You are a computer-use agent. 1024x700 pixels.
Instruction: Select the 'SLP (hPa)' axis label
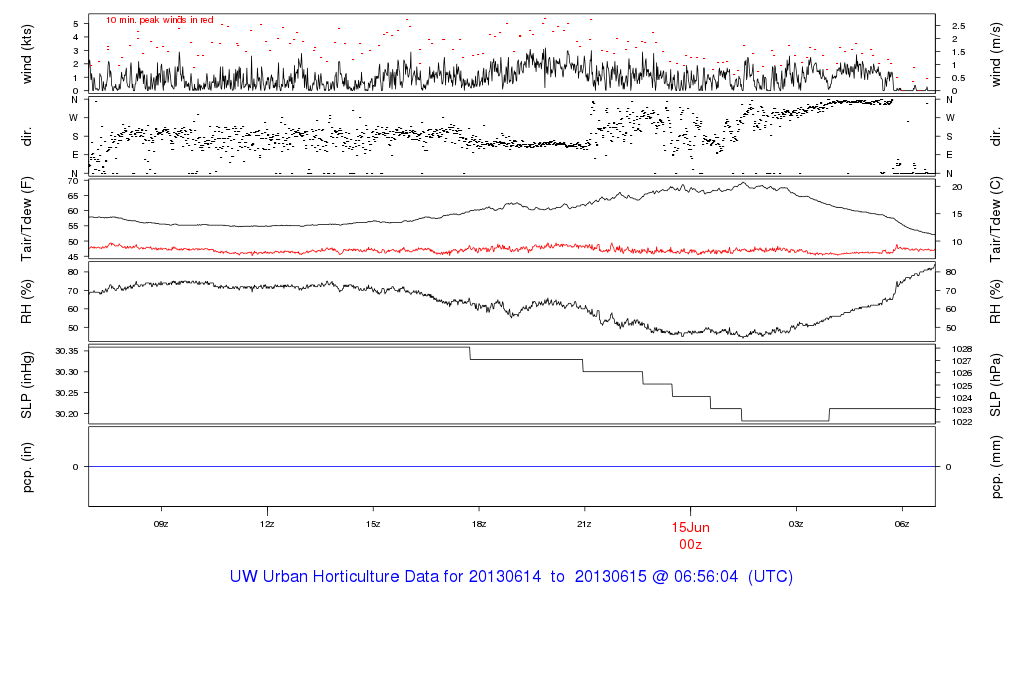tap(996, 385)
